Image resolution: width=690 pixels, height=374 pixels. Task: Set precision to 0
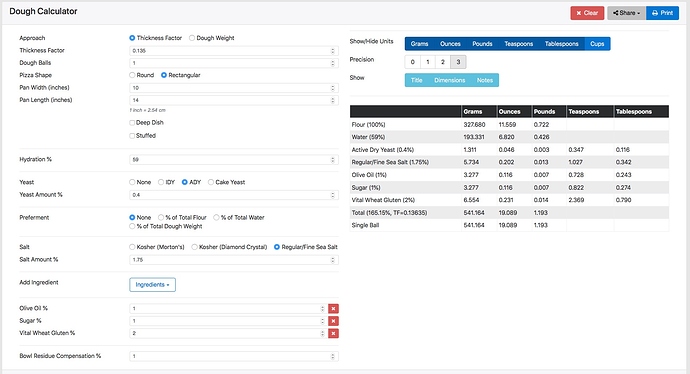pos(412,62)
